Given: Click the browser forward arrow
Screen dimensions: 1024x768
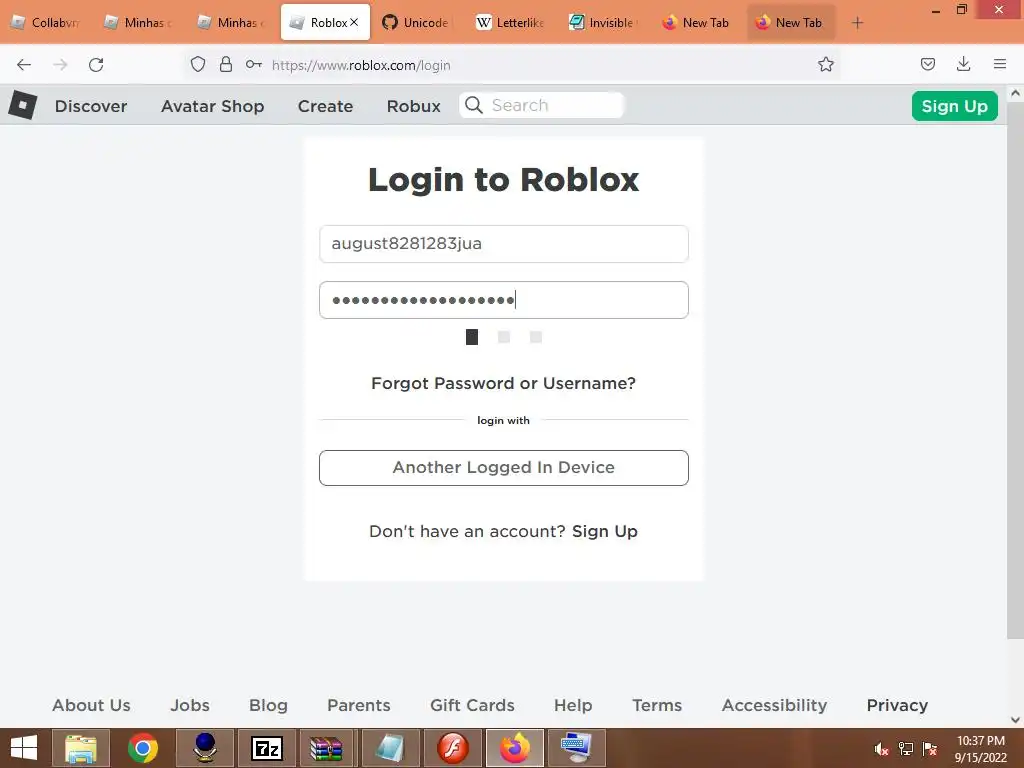Looking at the screenshot, I should (x=60, y=65).
